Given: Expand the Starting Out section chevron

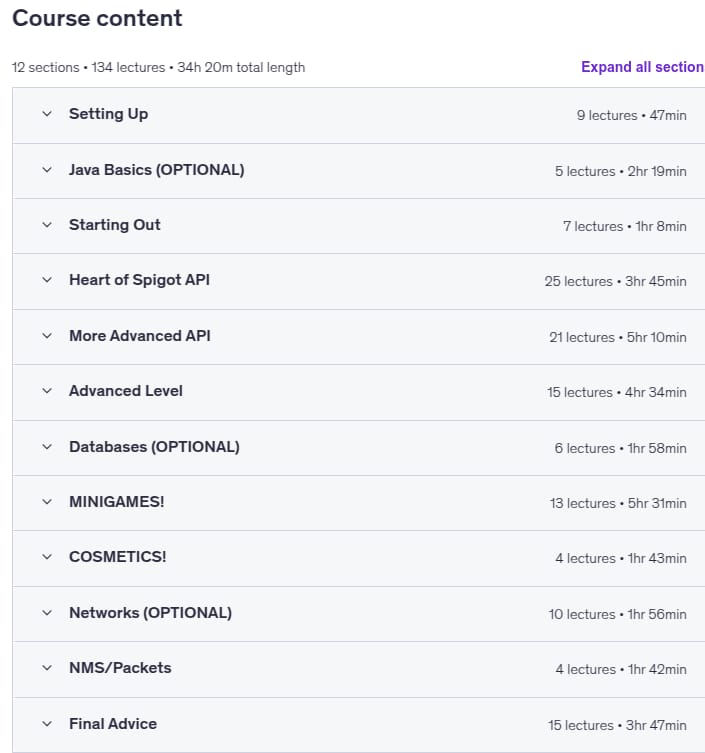Looking at the screenshot, I should pos(47,225).
